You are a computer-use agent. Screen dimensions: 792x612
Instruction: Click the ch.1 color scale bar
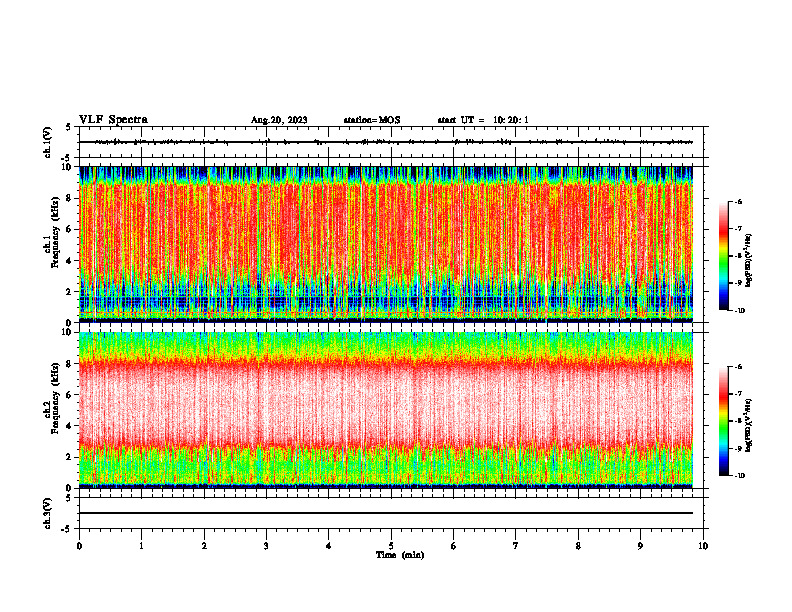pyautogui.click(x=724, y=256)
